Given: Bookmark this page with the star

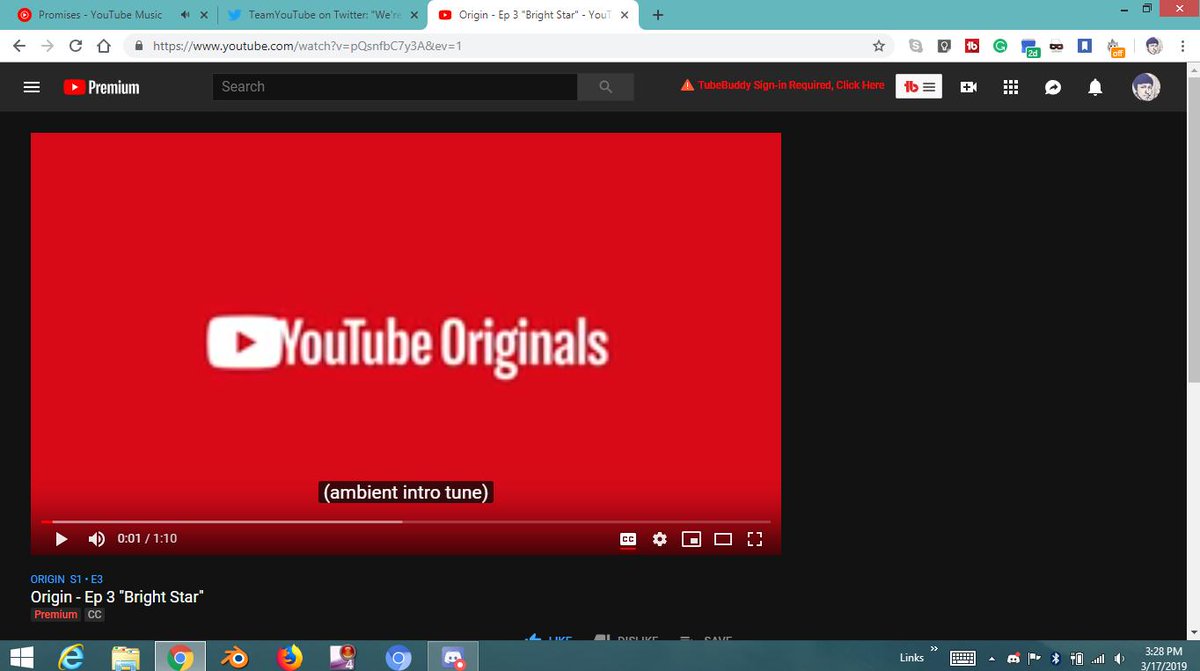Looking at the screenshot, I should pyautogui.click(x=878, y=46).
